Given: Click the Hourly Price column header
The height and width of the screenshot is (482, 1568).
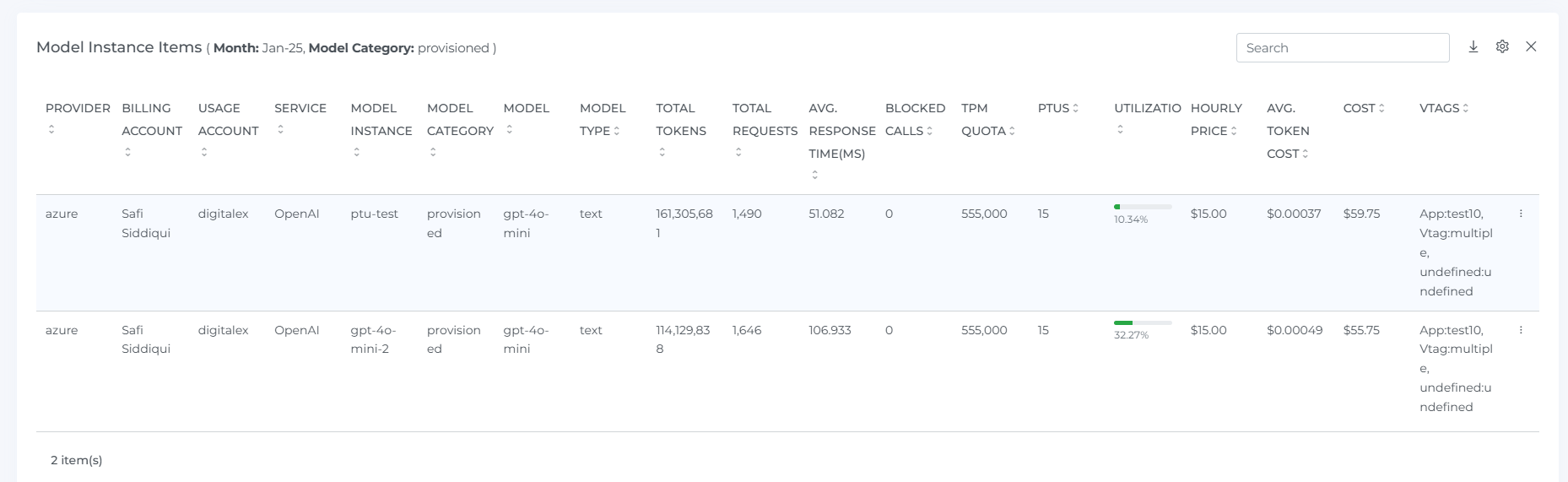Looking at the screenshot, I should pos(1215,120).
